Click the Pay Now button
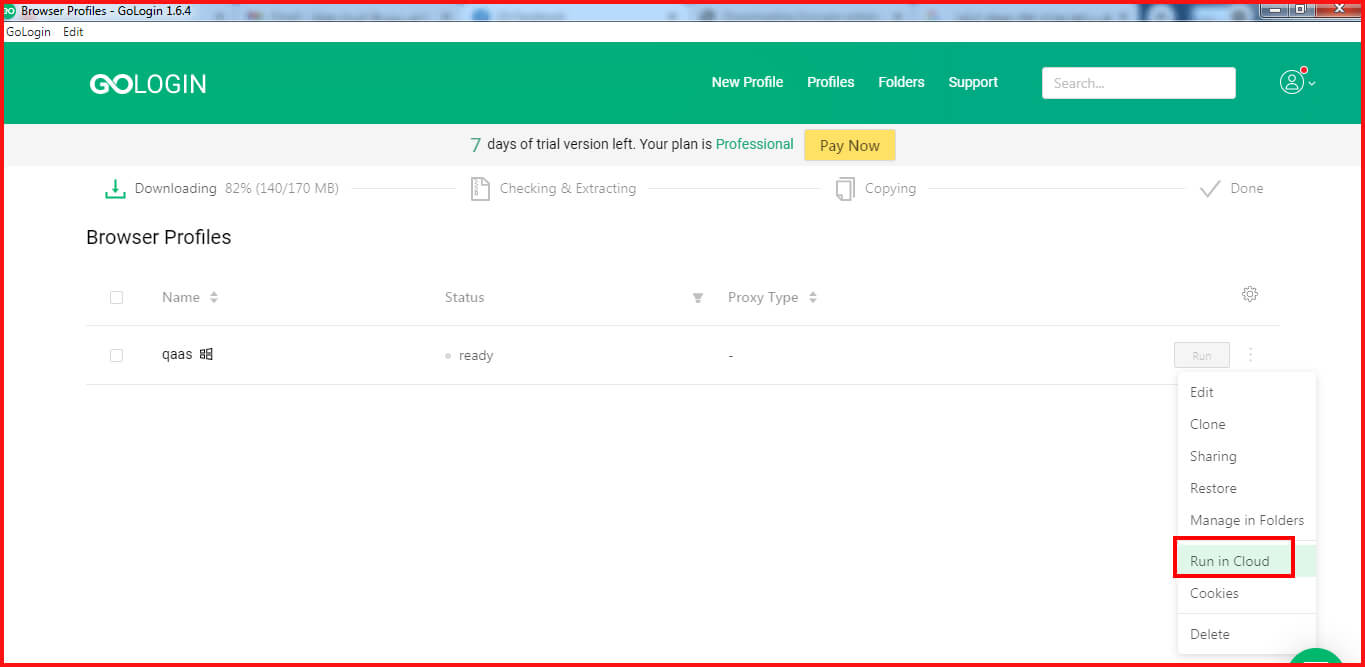 point(850,145)
